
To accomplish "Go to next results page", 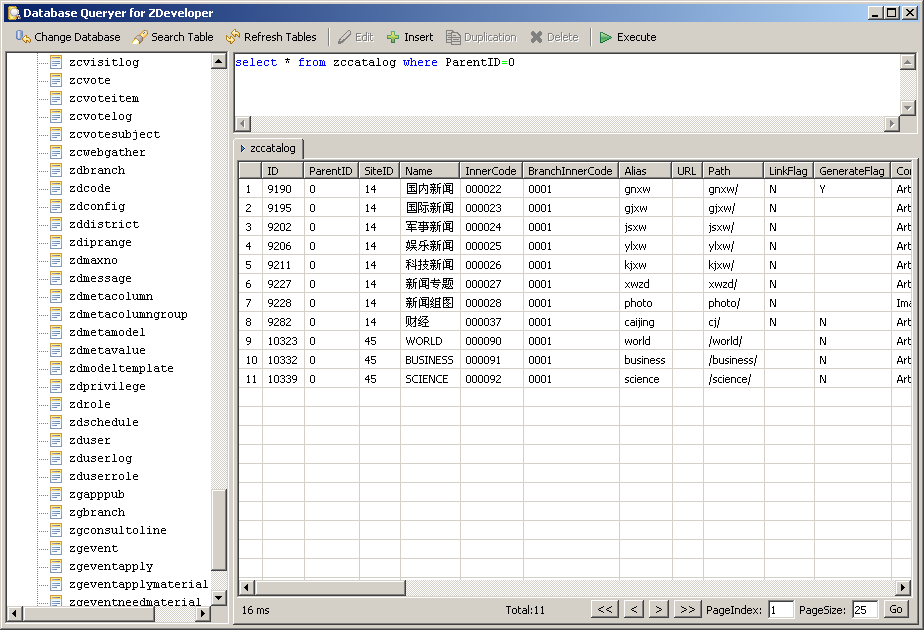I will (x=658, y=609).
